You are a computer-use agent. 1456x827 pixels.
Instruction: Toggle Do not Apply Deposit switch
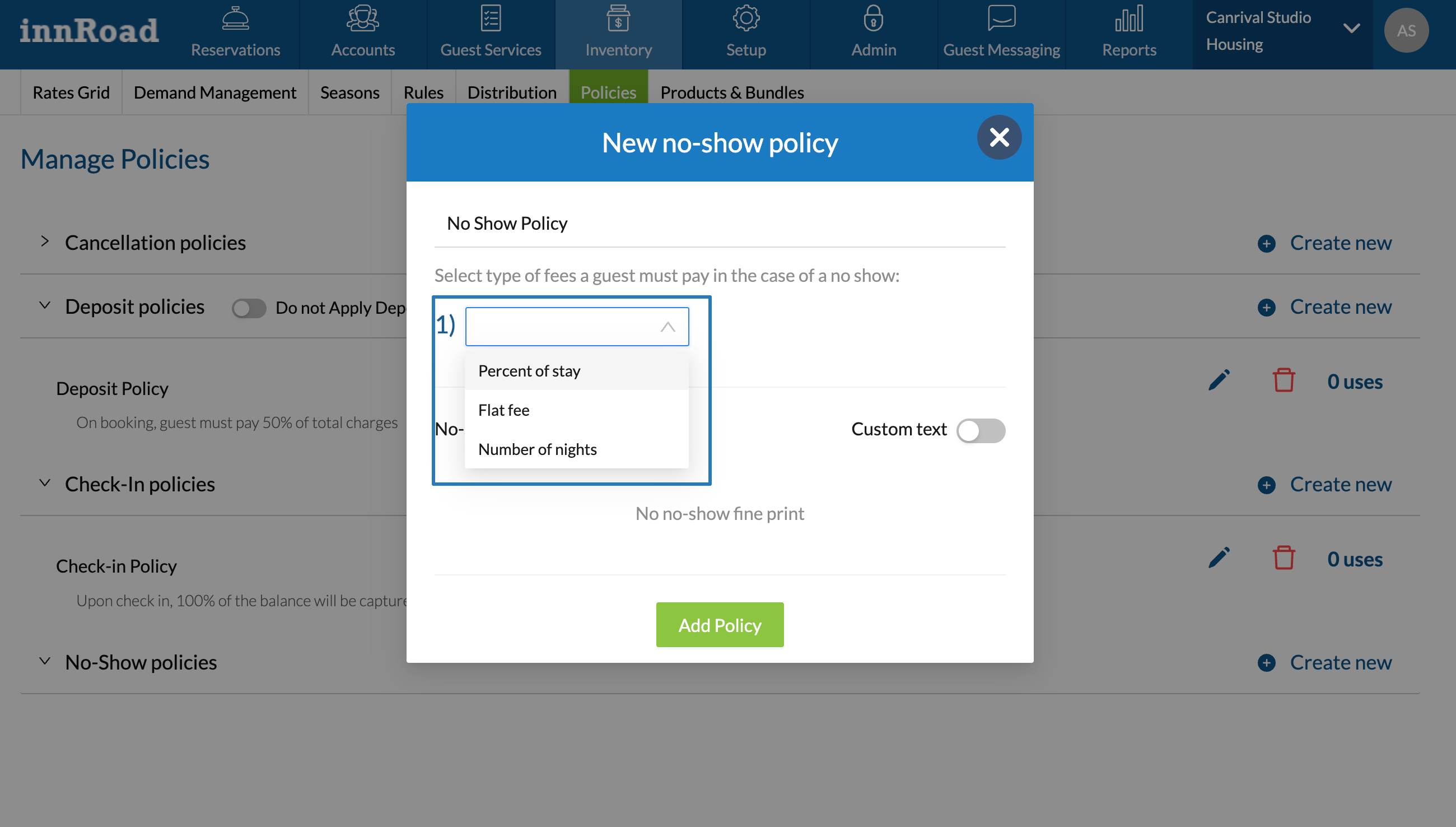pyautogui.click(x=249, y=308)
